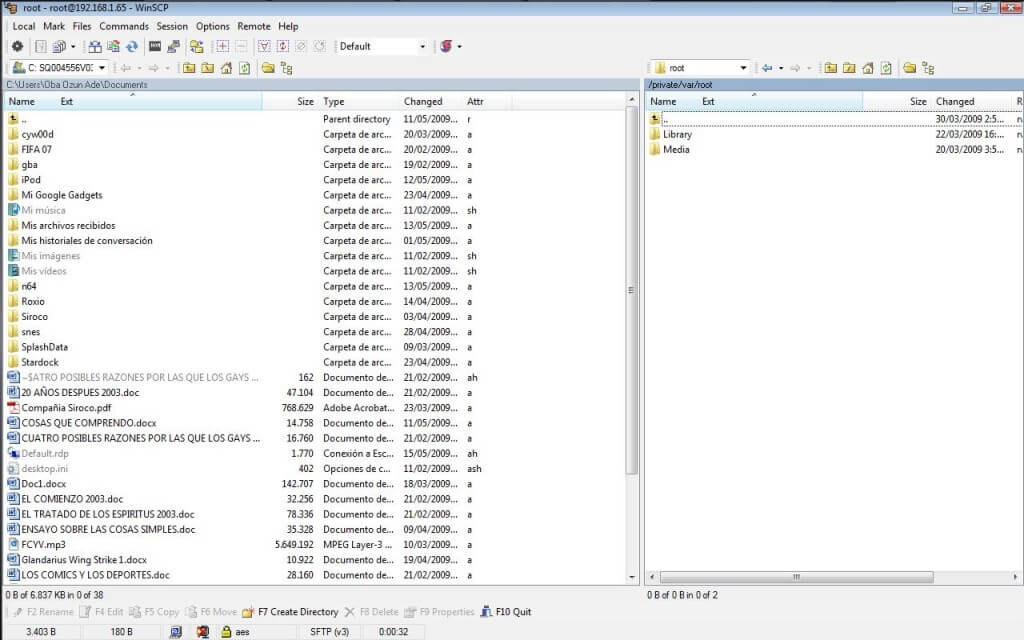
Task: Sort local files by Attr column
Action: pos(475,101)
